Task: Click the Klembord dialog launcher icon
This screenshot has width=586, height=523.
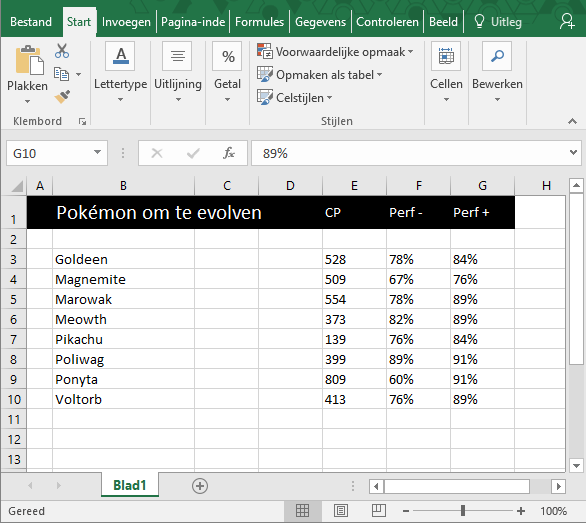Action: coord(83,121)
